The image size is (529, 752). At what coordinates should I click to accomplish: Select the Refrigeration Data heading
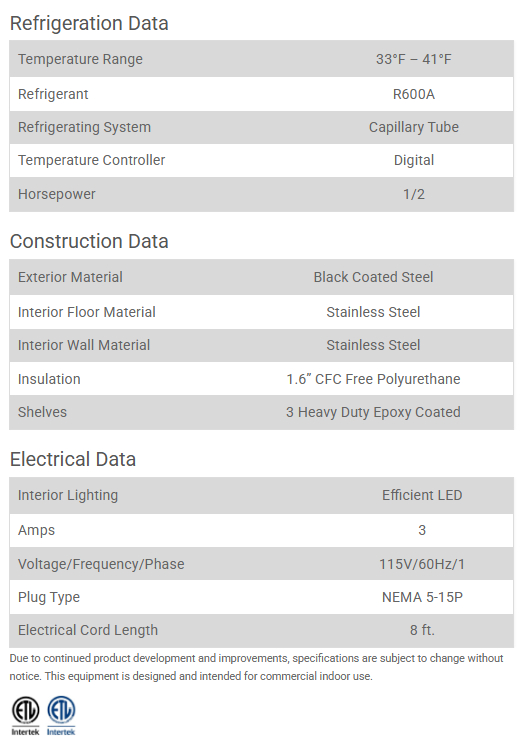[x=89, y=24]
